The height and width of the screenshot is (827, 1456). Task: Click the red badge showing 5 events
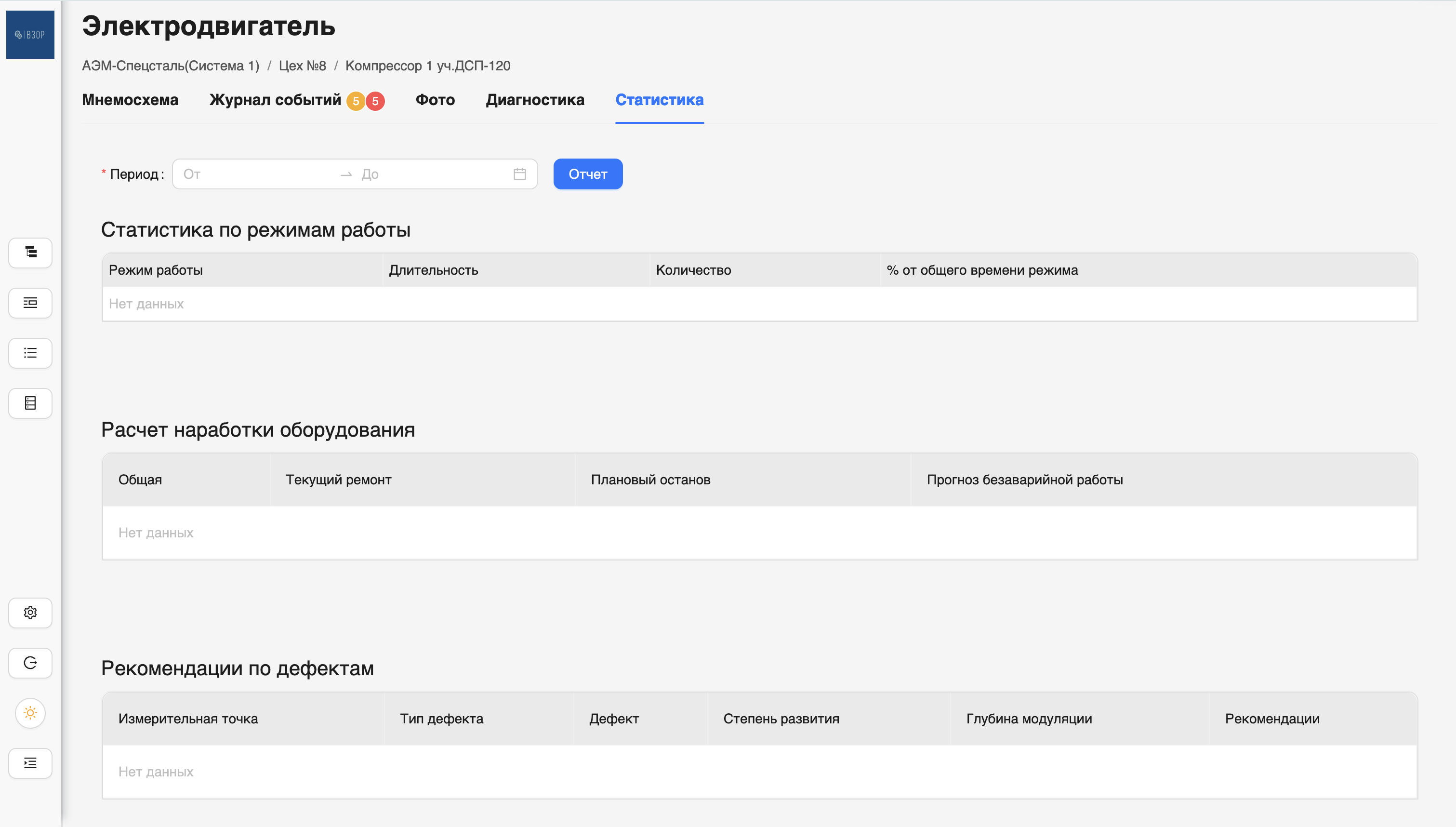pyautogui.click(x=375, y=101)
